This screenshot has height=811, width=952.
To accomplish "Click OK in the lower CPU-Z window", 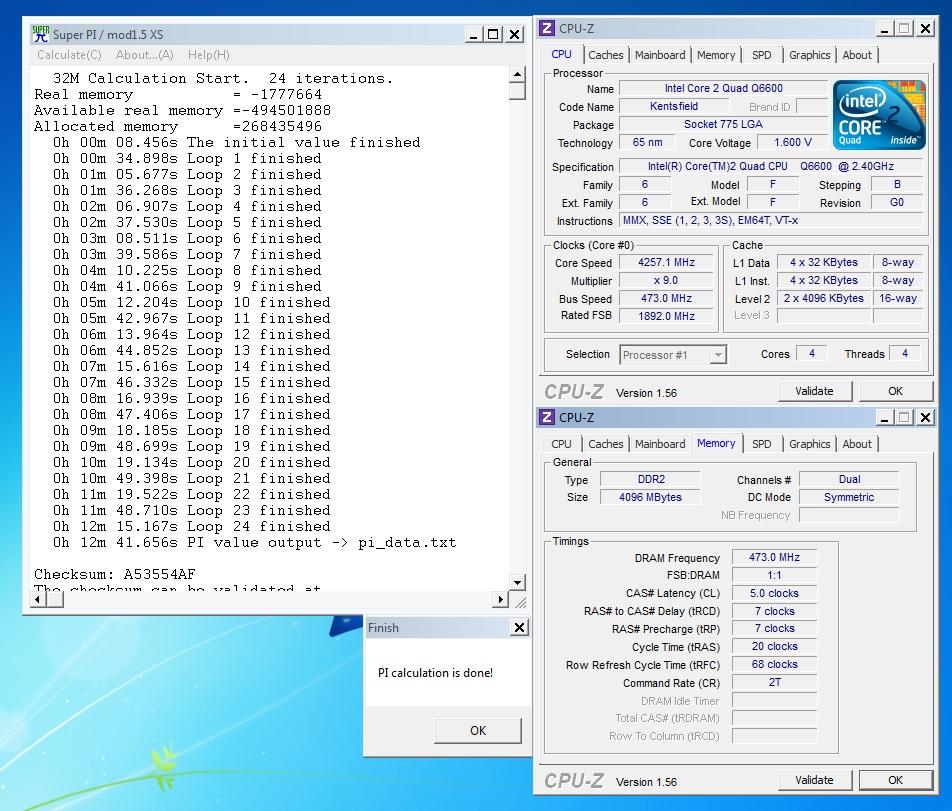I will (x=896, y=780).
